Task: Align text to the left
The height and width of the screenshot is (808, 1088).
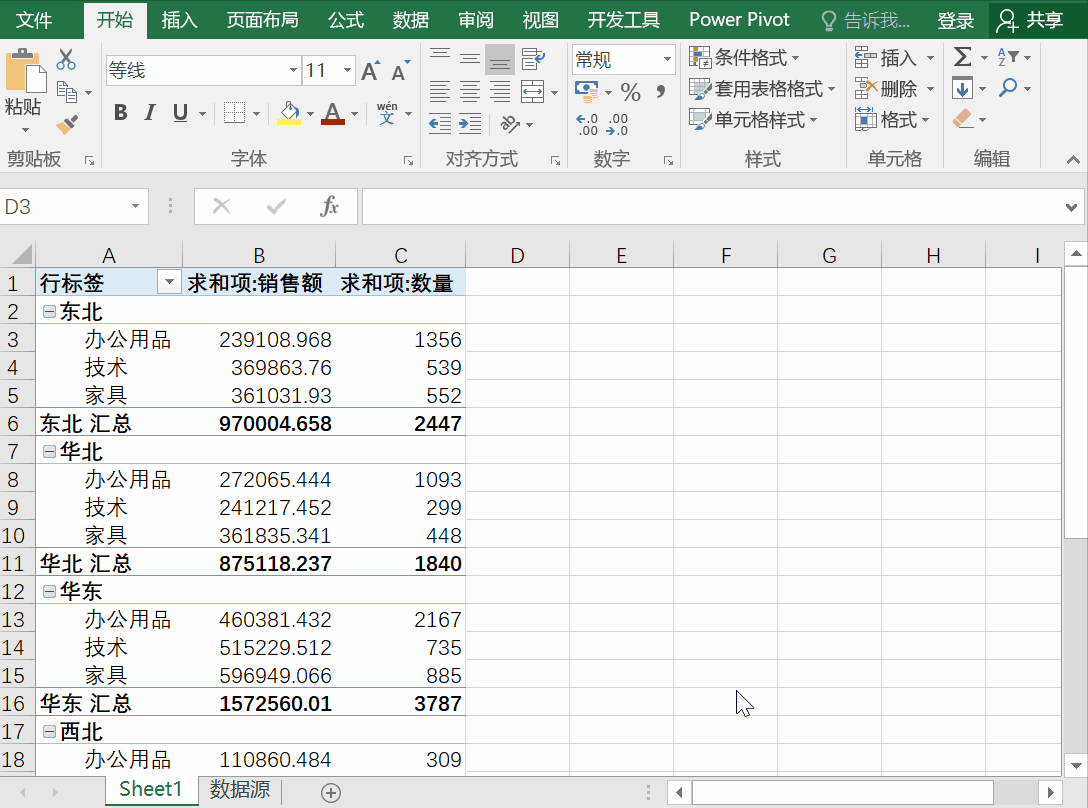Action: tap(439, 92)
